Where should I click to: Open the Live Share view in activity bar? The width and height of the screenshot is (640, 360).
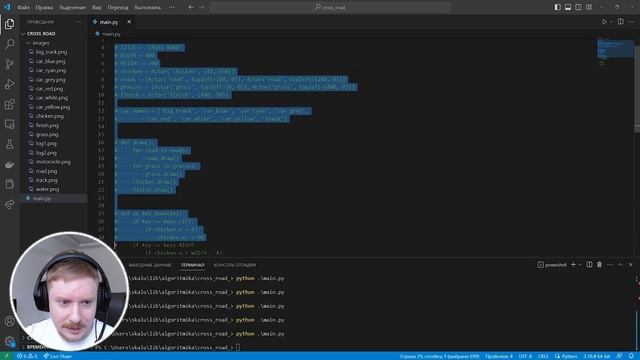(9, 204)
